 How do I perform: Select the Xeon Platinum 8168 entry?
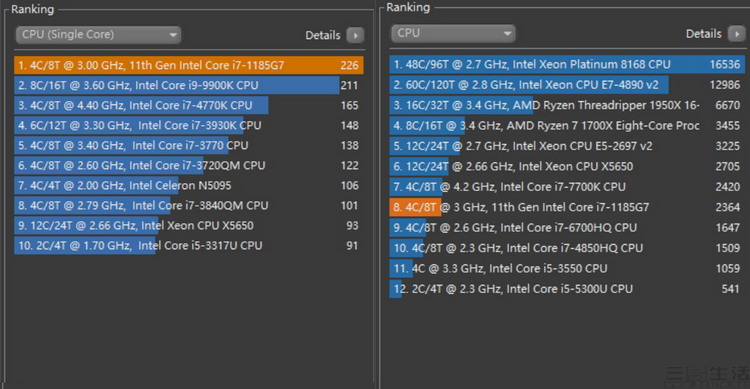pos(567,64)
